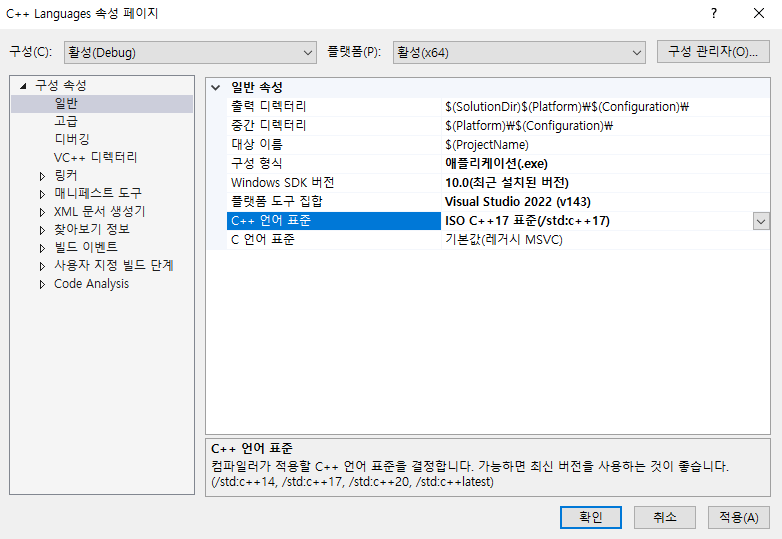Select the C 언어 표준 property row

(x=498, y=239)
